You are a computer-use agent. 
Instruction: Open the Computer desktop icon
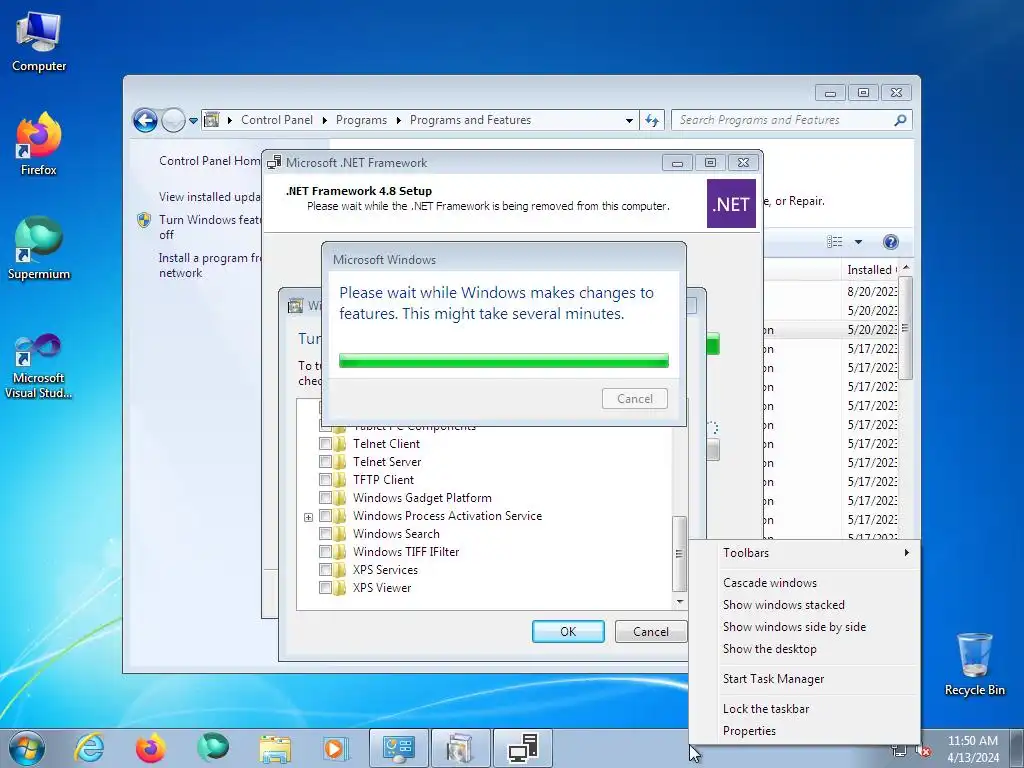coord(39,40)
